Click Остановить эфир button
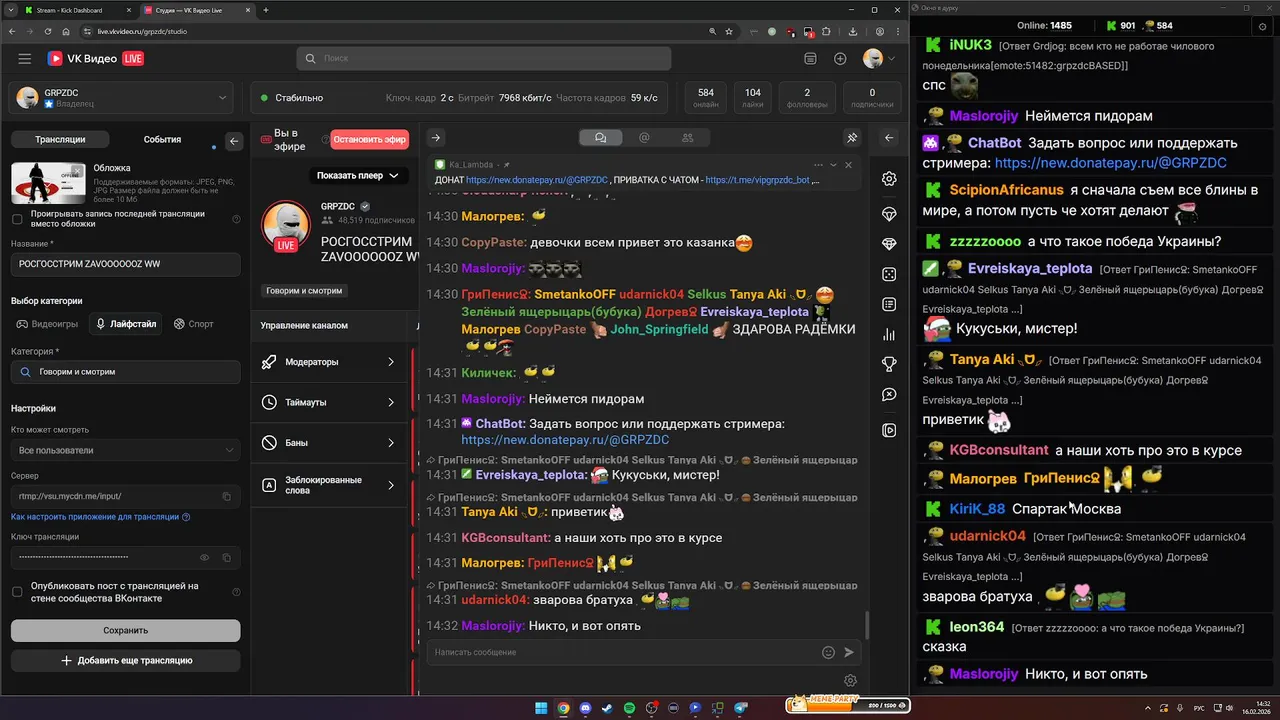This screenshot has width=1280, height=720. click(369, 140)
